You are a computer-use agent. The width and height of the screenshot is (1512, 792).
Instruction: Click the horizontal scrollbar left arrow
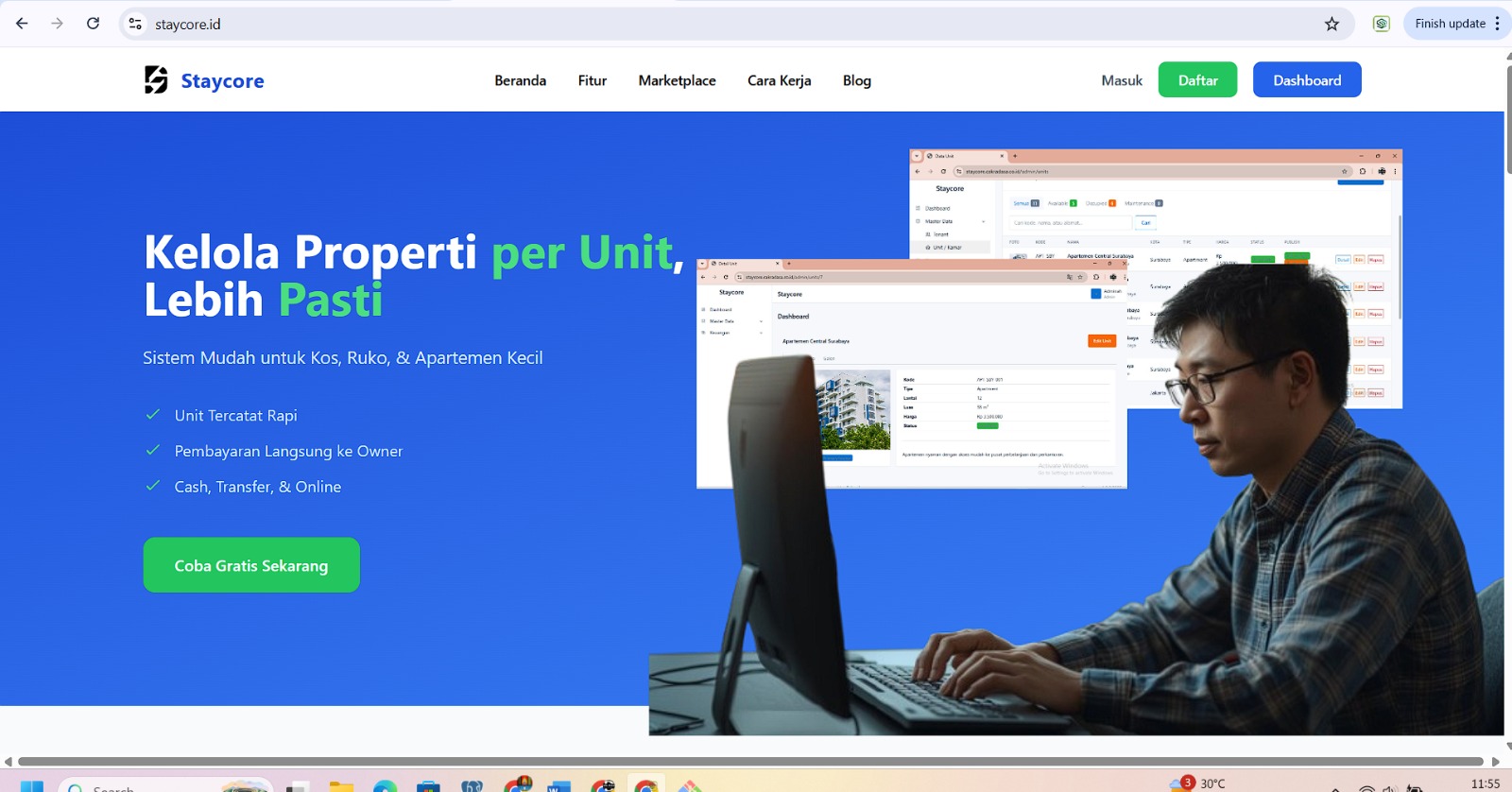tap(8, 762)
